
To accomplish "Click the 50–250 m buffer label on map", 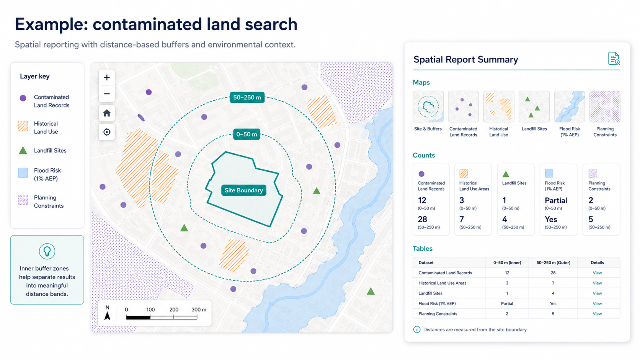I will point(247,98).
